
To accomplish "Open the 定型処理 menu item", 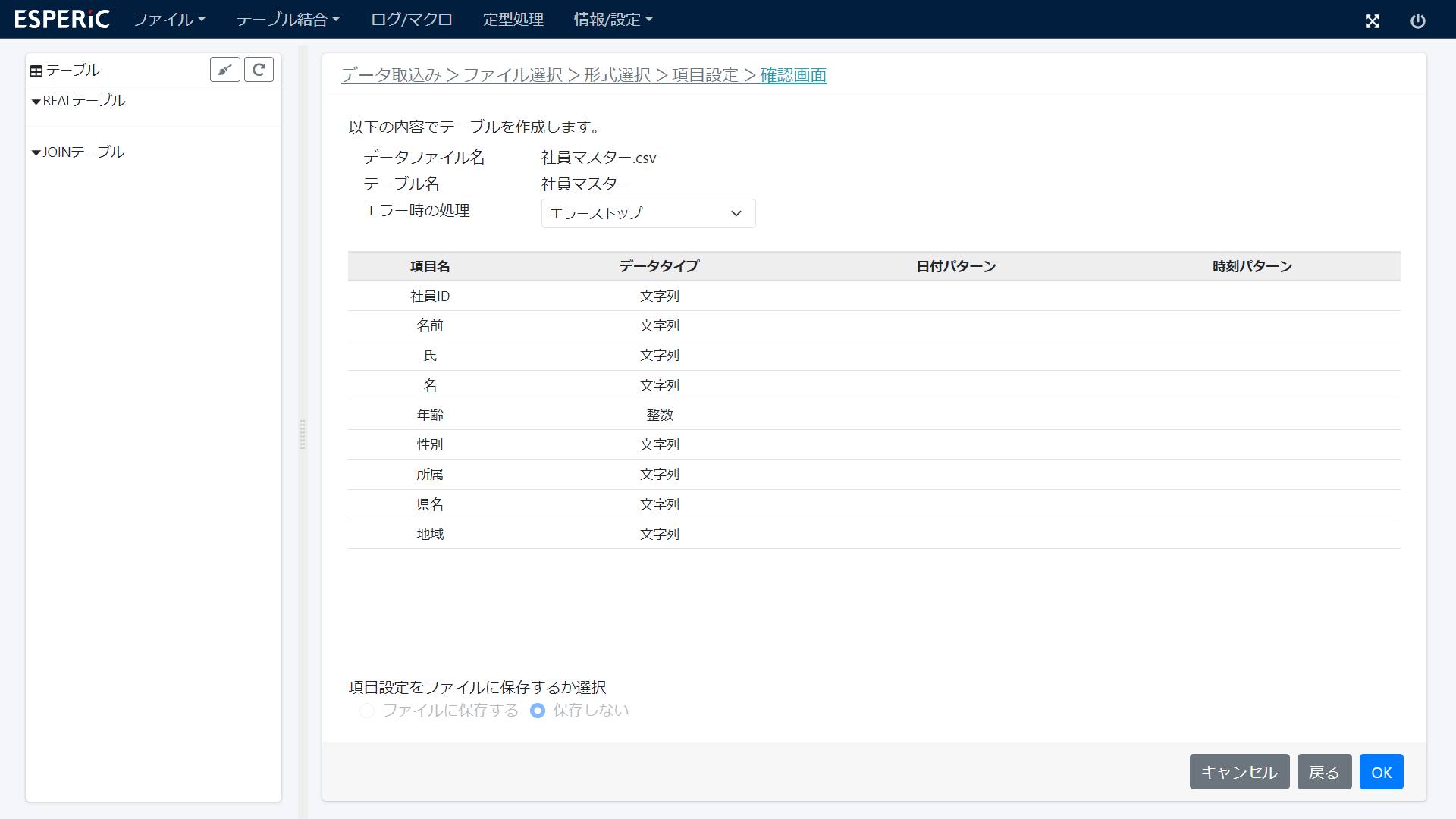I will [x=513, y=19].
